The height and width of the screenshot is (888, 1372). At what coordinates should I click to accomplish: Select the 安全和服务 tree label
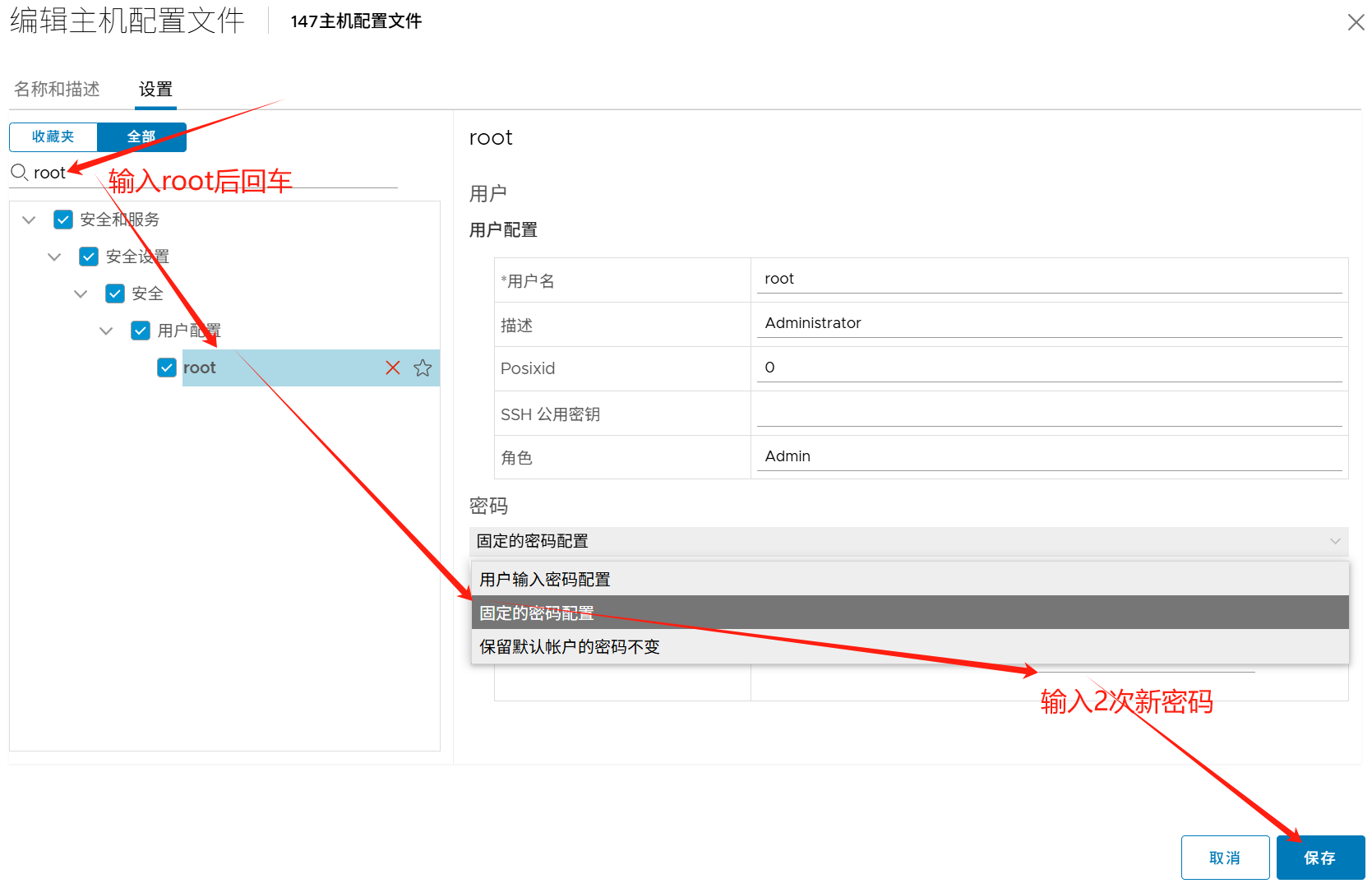[120, 220]
